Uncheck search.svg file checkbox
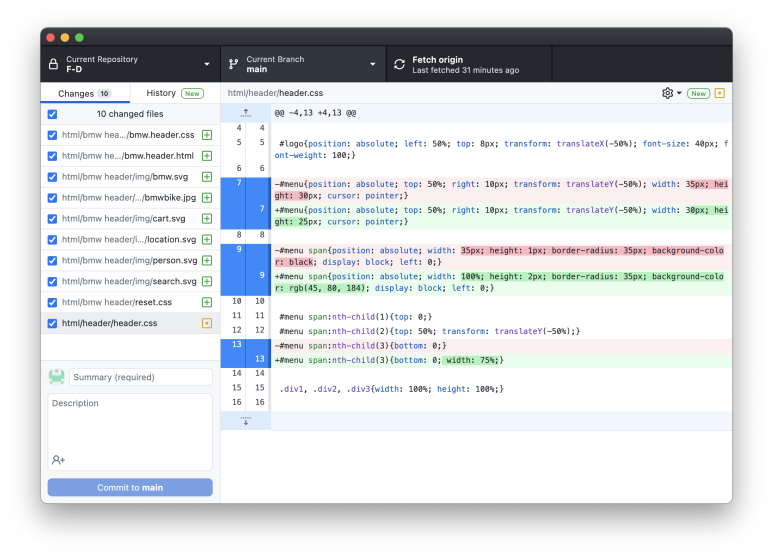Image resolution: width=773 pixels, height=557 pixels. 52,281
